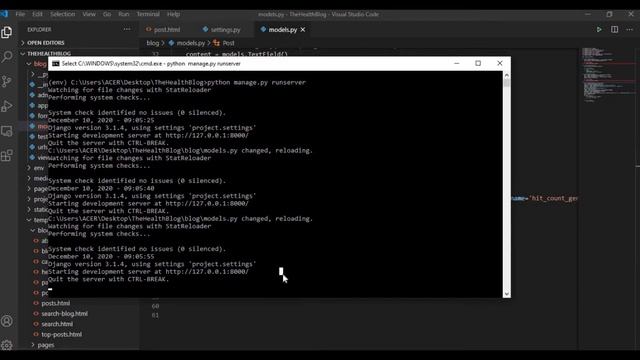
Task: Click the console scrollbar down arrow
Action: [x=507, y=294]
